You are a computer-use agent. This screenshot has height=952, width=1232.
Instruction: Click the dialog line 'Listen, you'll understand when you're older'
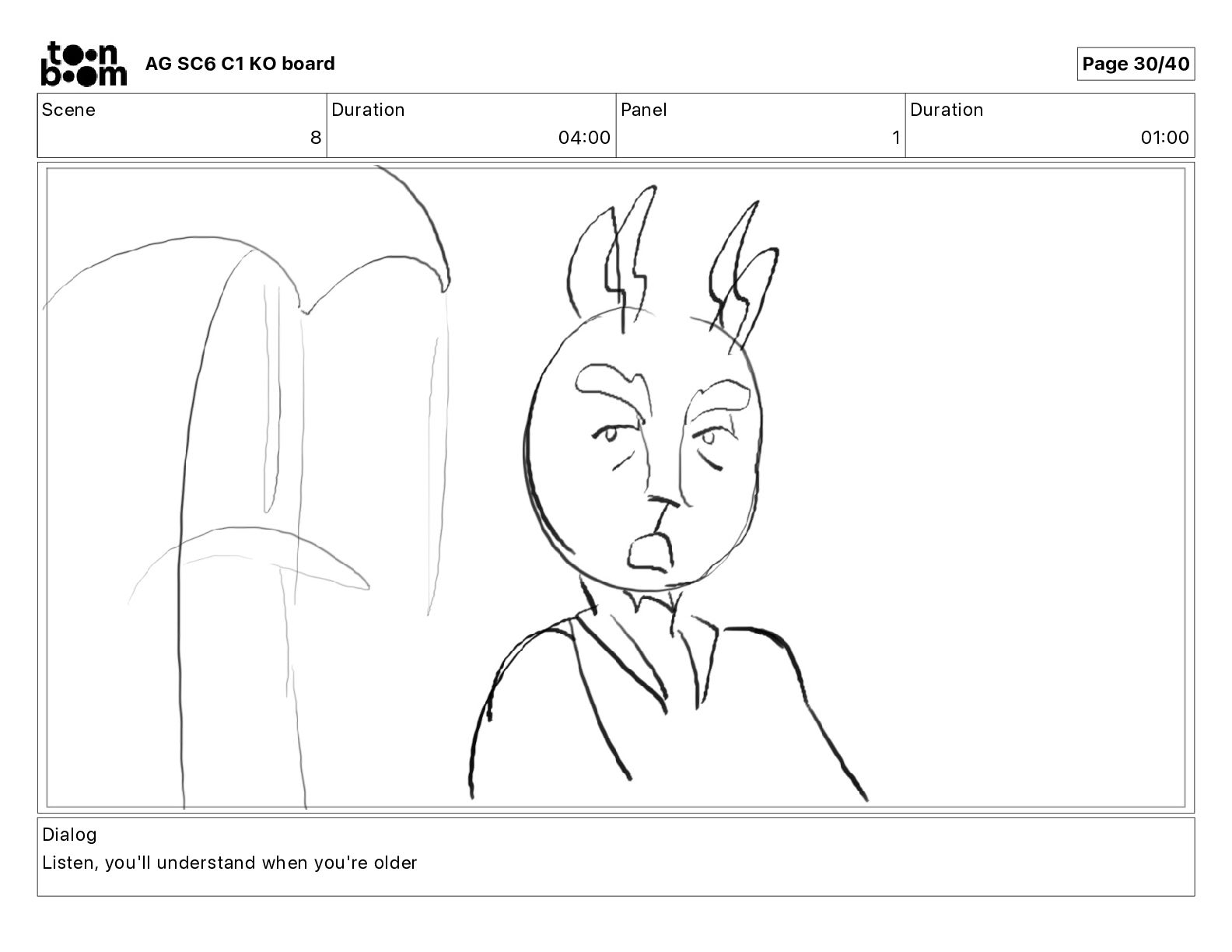[x=229, y=863]
